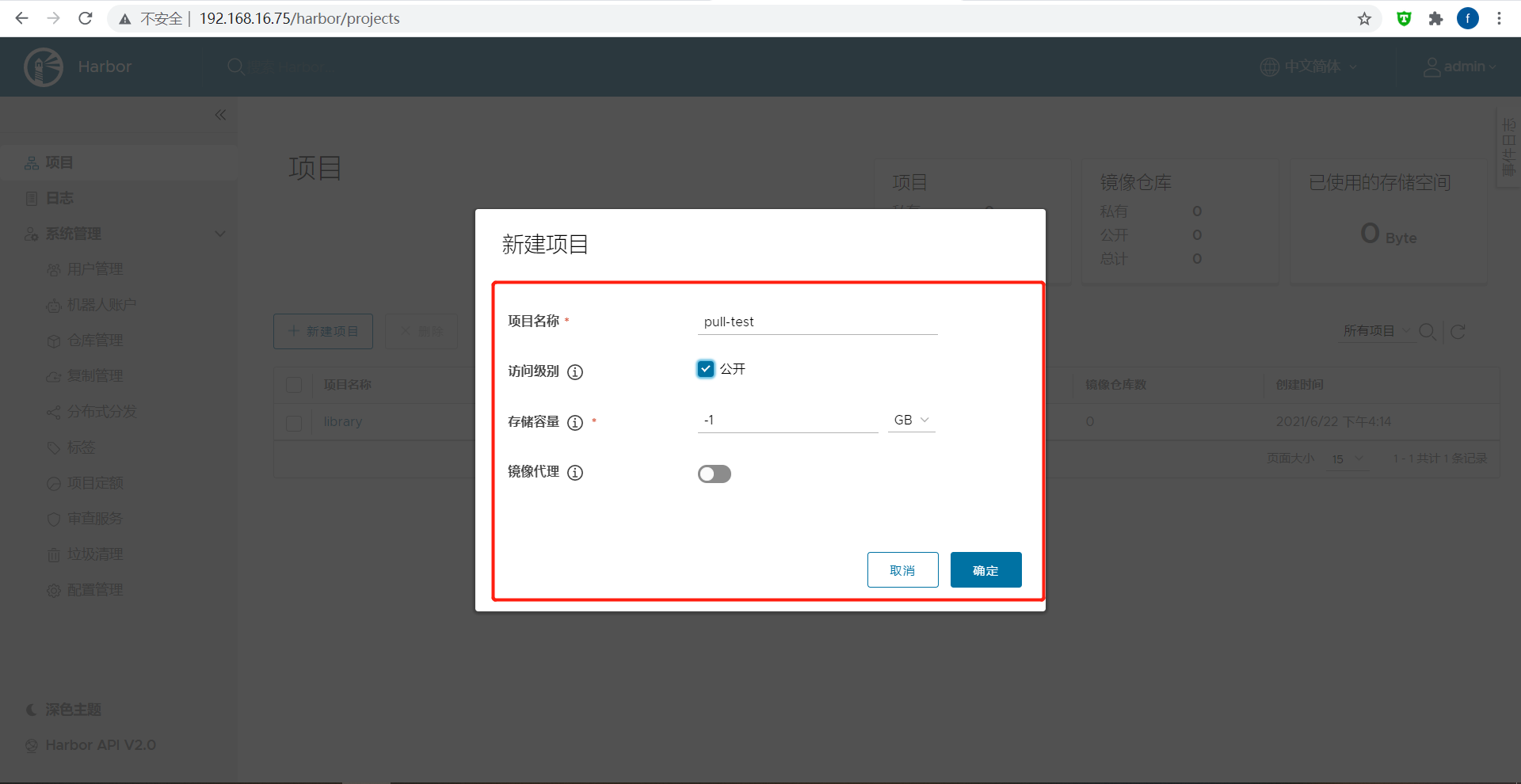Click the proxy cache info icon
This screenshot has width=1521, height=784.
(575, 473)
